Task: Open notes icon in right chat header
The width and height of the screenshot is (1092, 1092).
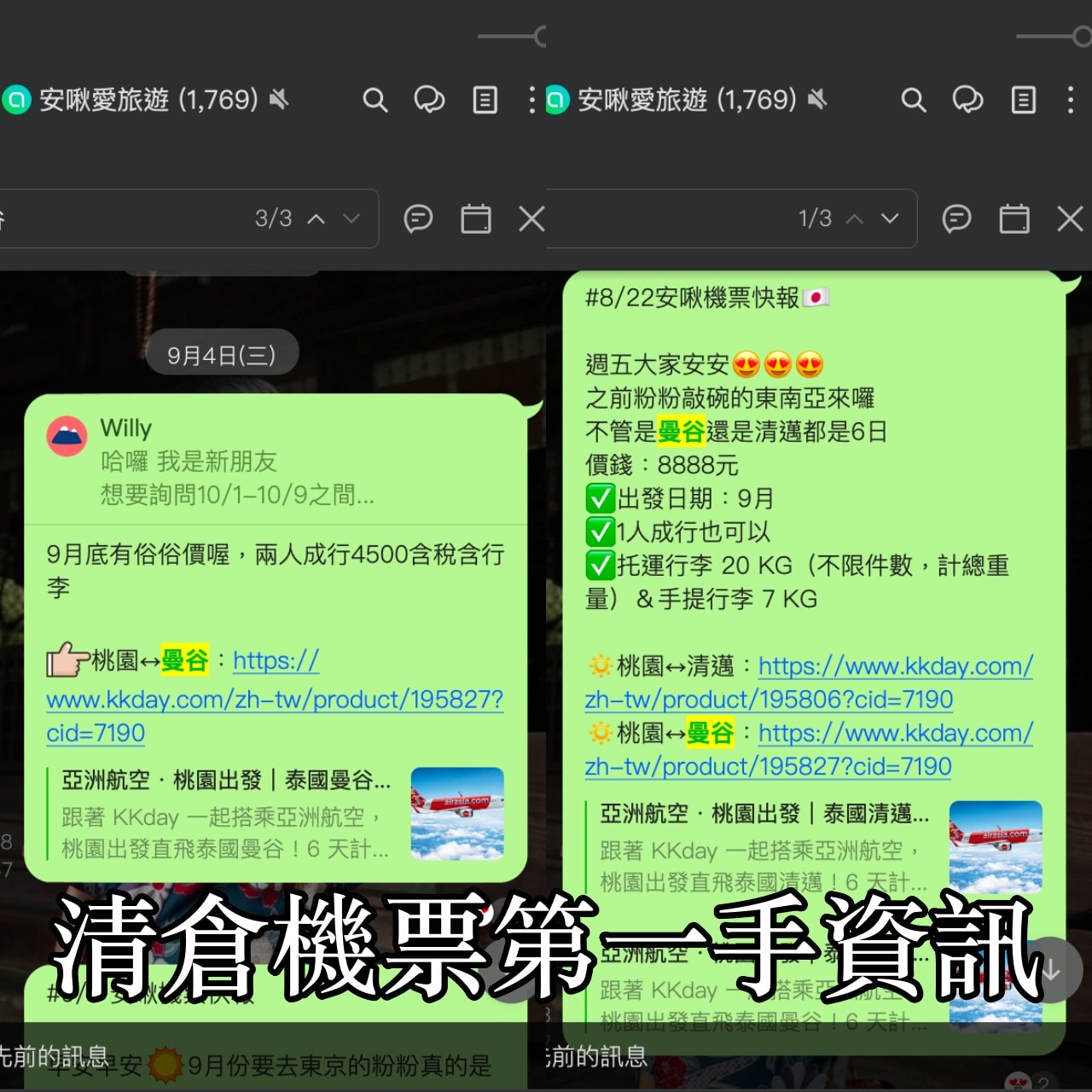Action: [1023, 101]
